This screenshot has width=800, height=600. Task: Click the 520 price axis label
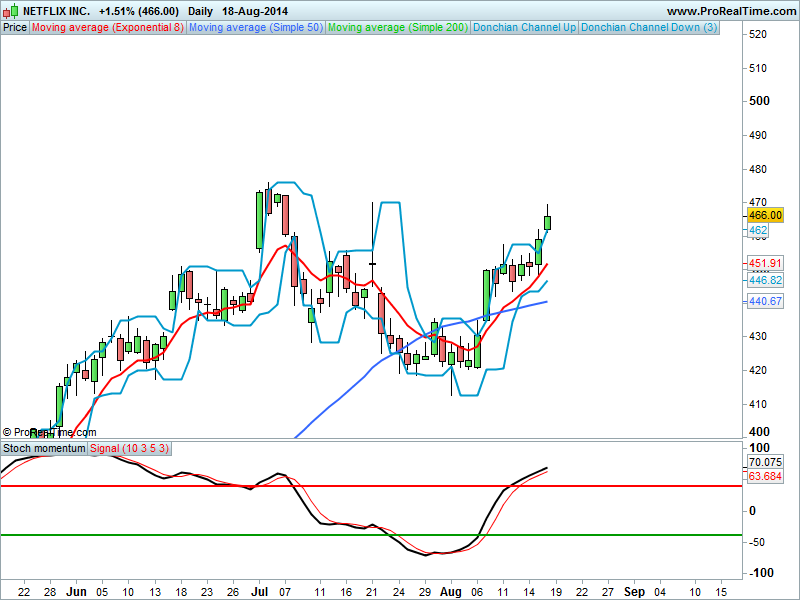tap(758, 34)
